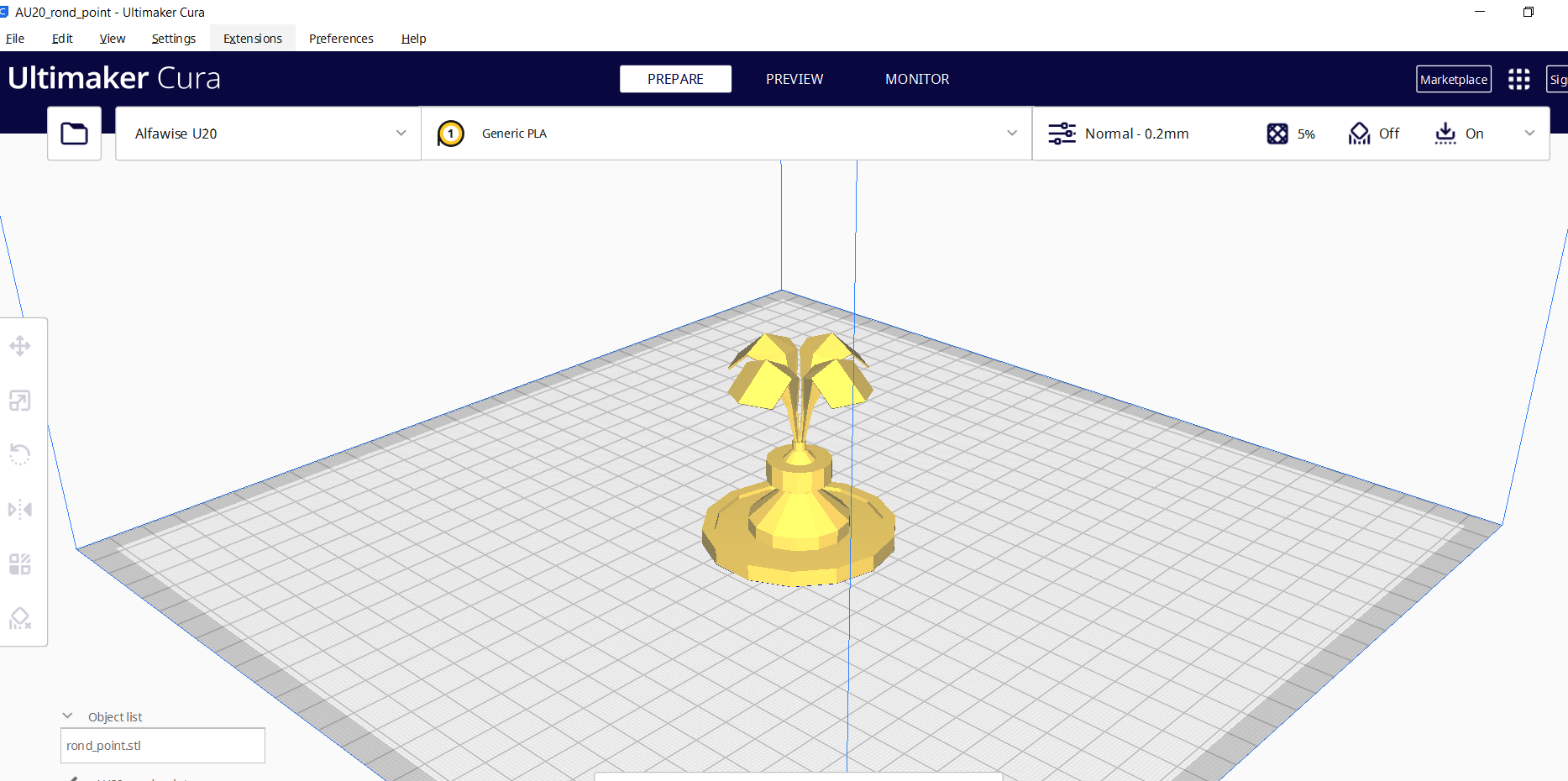Click the Sign in button
1568x781 pixels.
1557,79
